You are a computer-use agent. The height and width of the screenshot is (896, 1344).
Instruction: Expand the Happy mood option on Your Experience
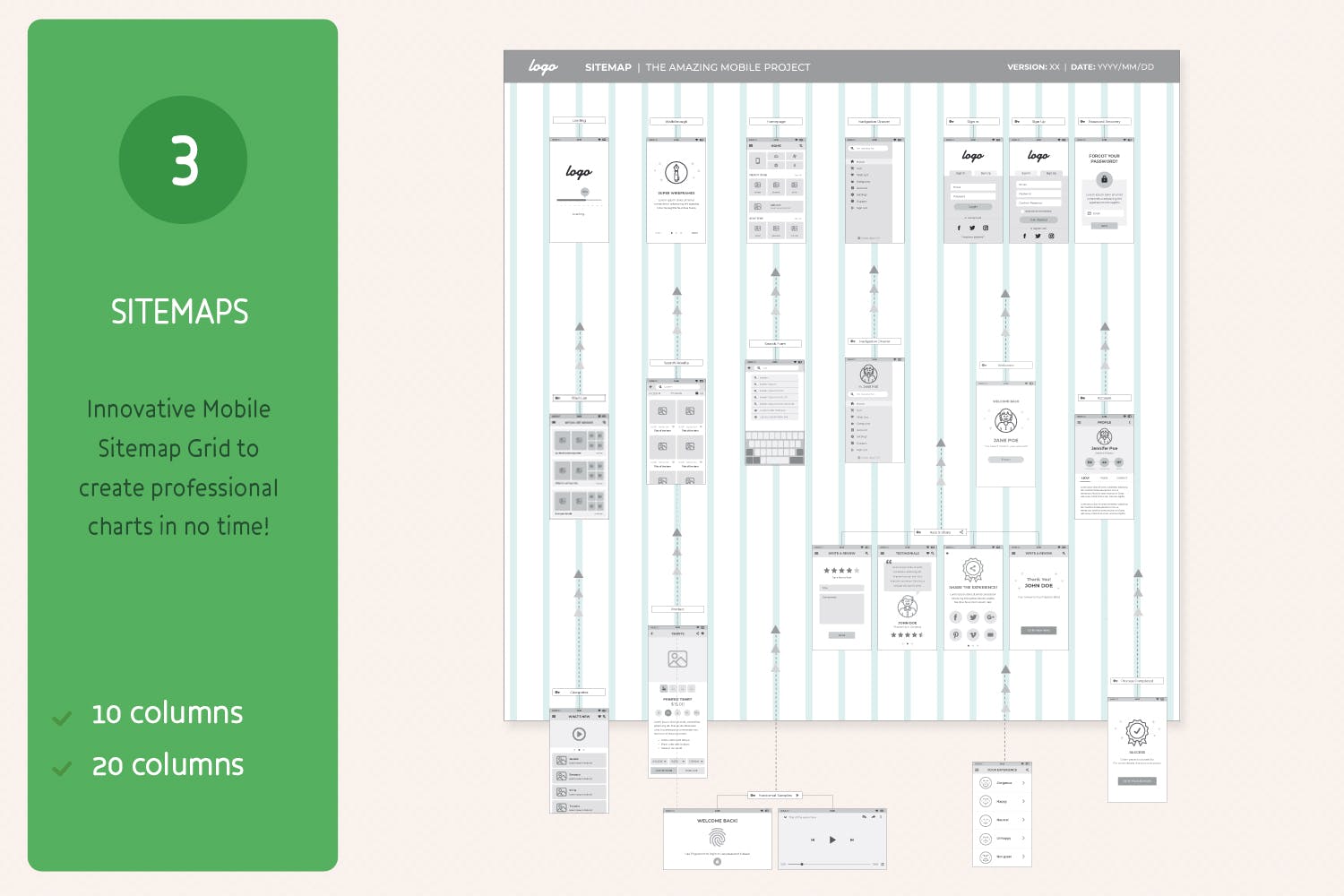coord(1023,801)
